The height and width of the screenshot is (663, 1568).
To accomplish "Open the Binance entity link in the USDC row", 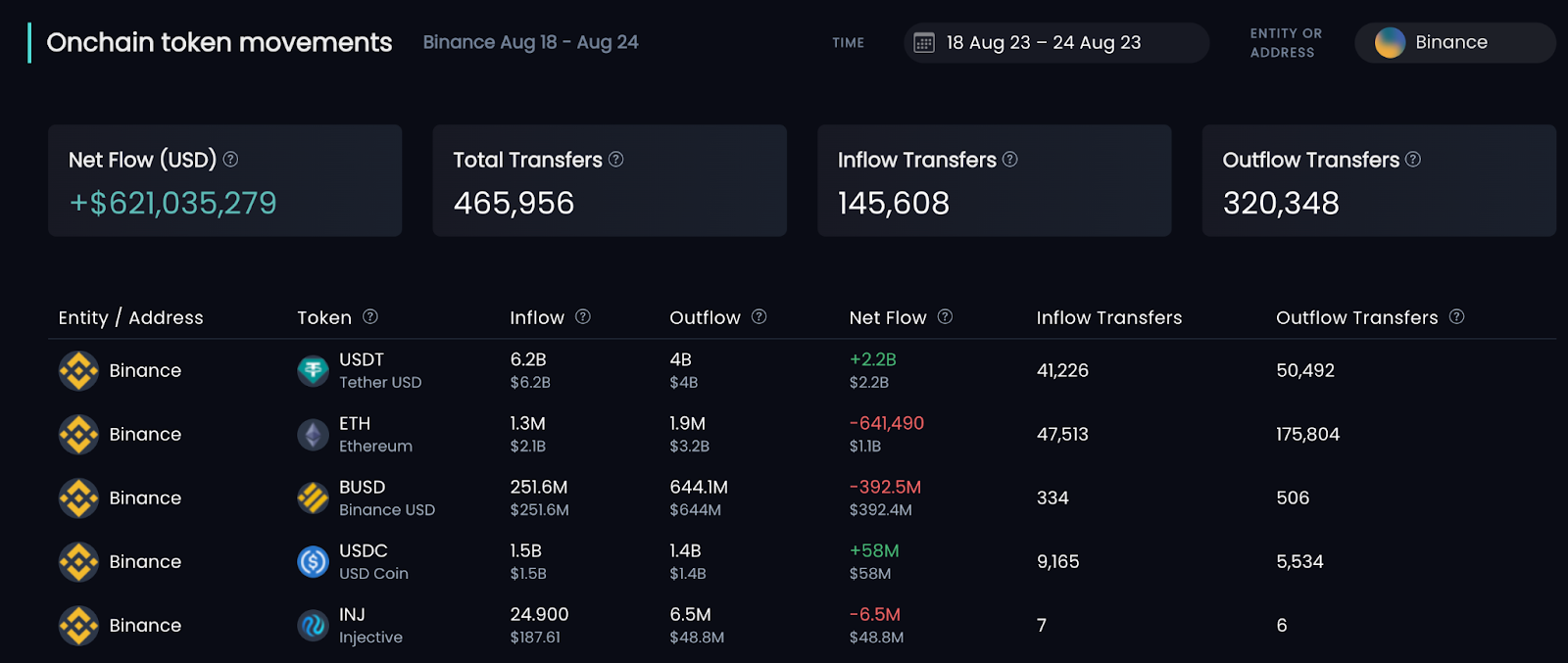I will [145, 562].
